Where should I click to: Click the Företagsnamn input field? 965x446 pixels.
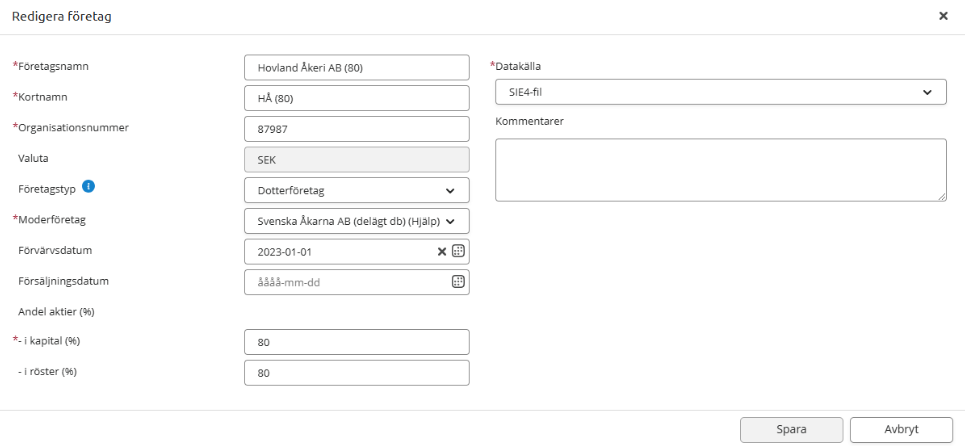point(356,67)
